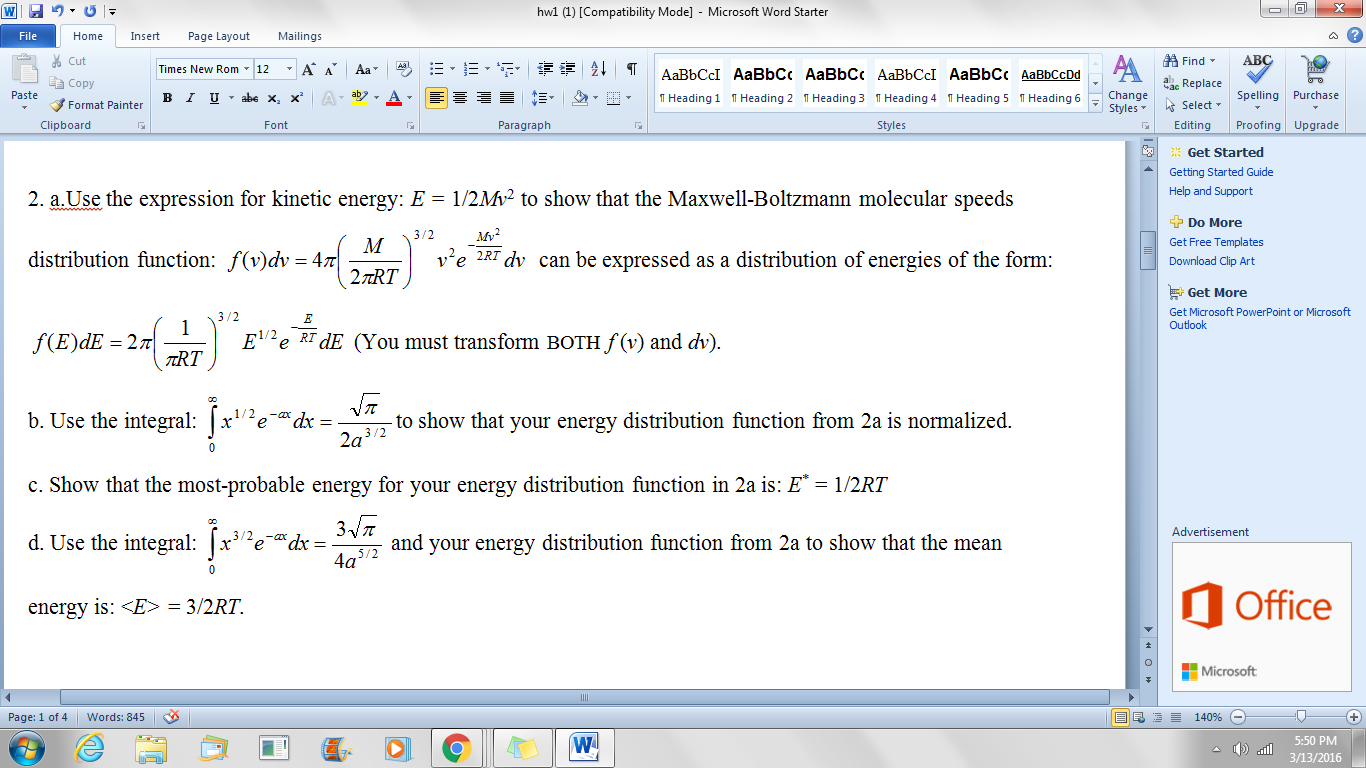Select the Format Painter tool

tap(97, 105)
